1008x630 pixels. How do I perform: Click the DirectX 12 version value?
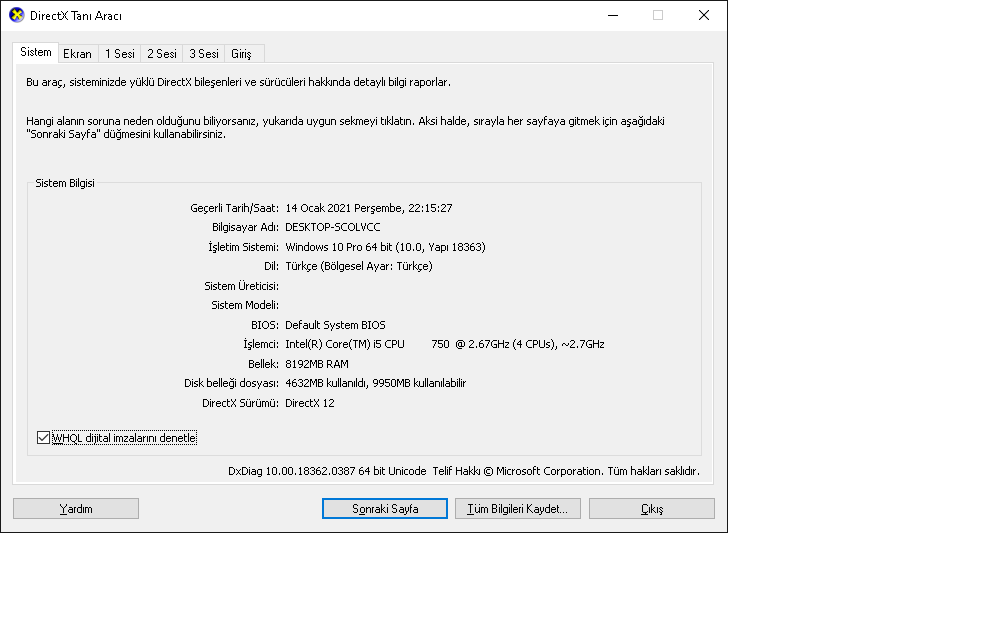tap(309, 403)
